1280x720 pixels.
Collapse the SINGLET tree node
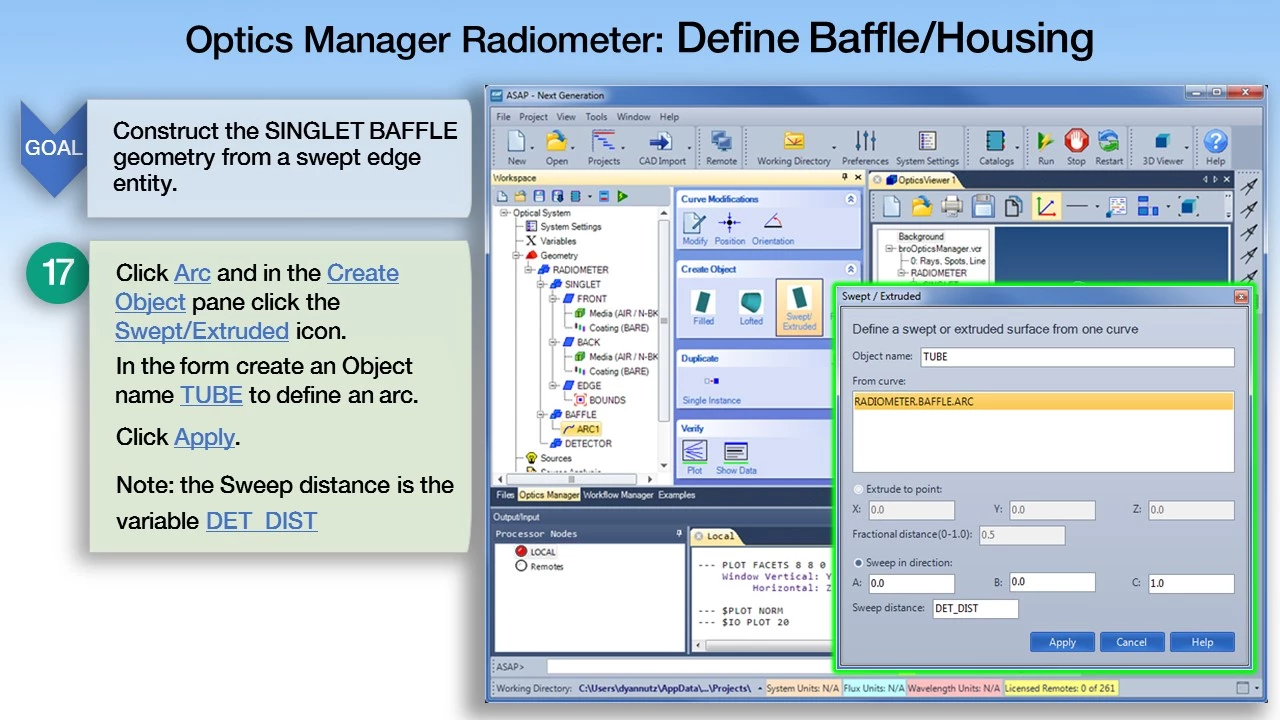pyautogui.click(x=541, y=284)
